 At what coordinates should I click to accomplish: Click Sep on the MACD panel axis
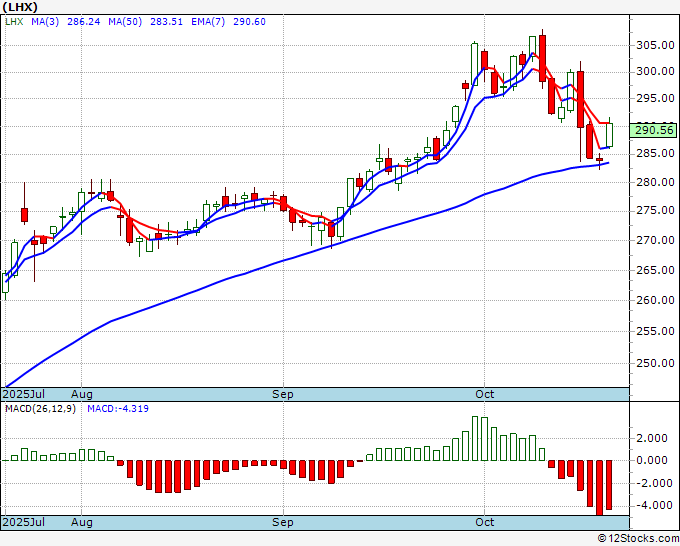click(x=283, y=522)
